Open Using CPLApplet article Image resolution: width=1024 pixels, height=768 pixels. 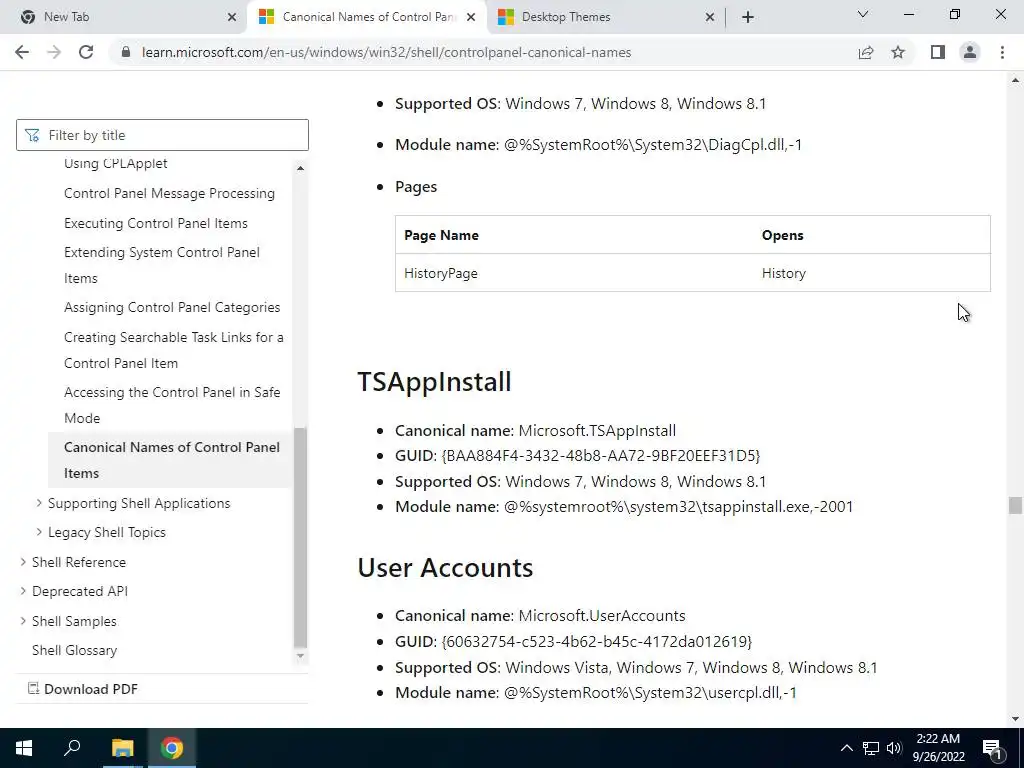click(116, 163)
